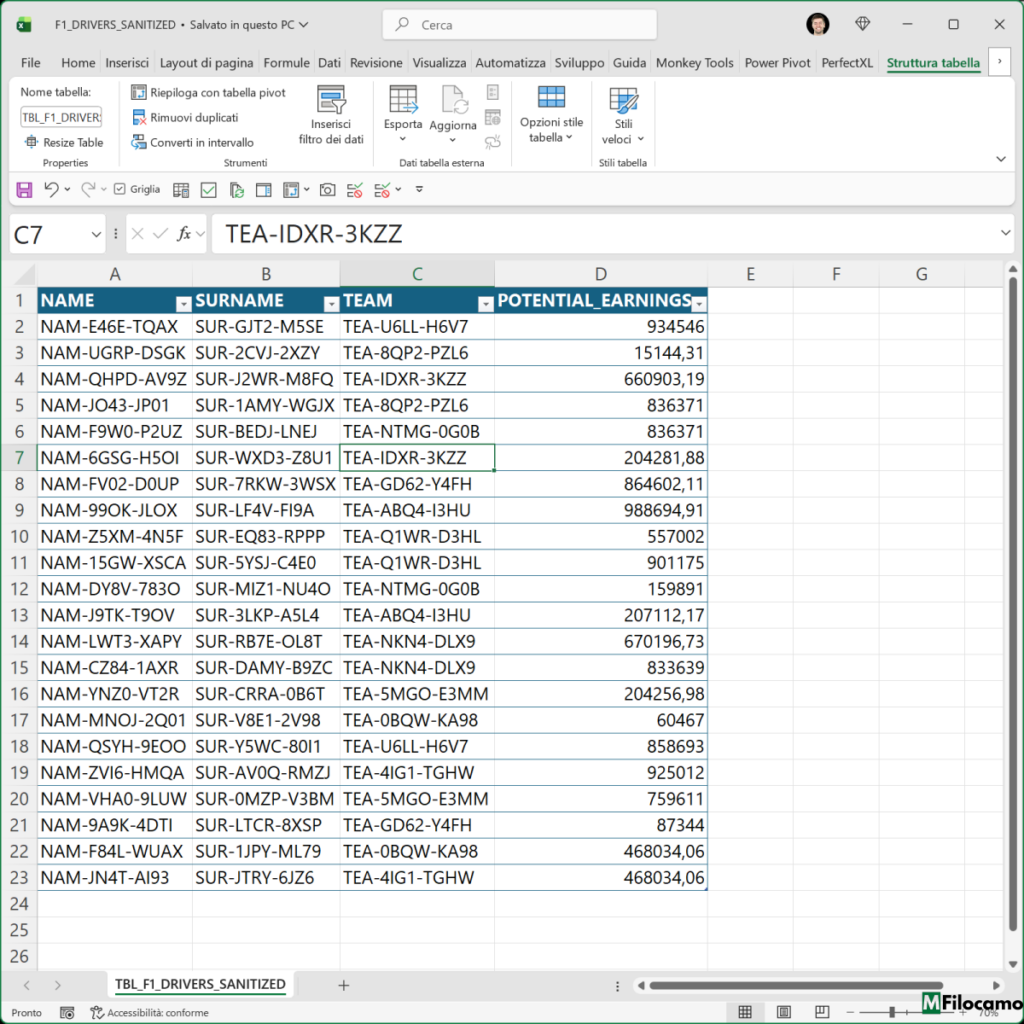The width and height of the screenshot is (1024, 1024).
Task: Click the Save icon in quick access toolbar
Action: [x=24, y=190]
